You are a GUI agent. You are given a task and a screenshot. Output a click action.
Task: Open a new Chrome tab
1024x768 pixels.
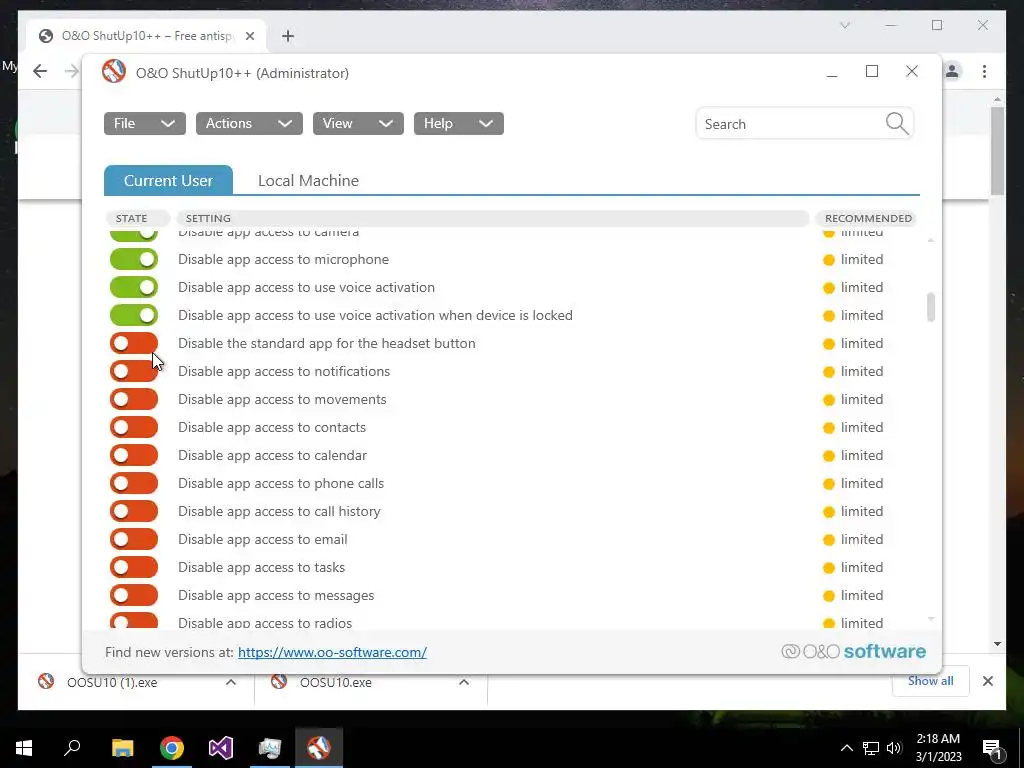[288, 36]
